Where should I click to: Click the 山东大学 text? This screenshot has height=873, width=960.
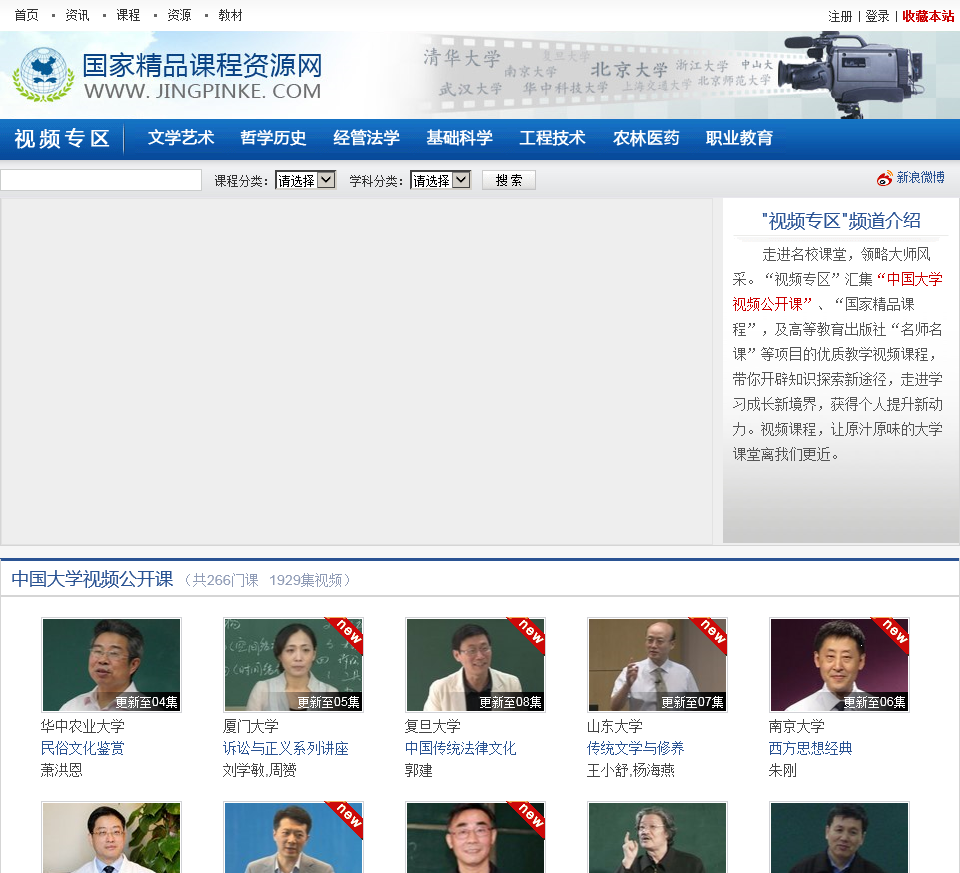pos(615,726)
